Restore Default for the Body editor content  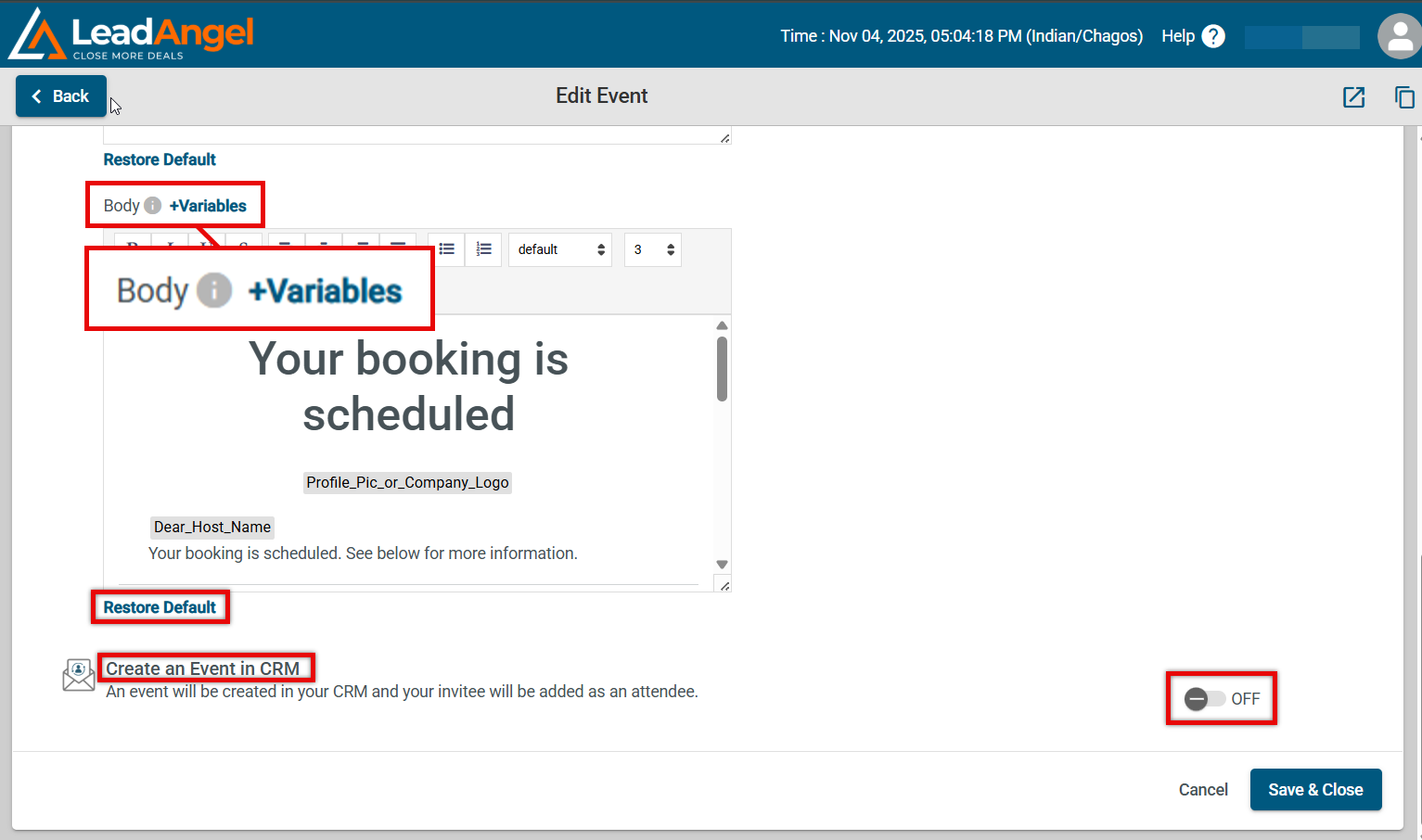click(x=160, y=607)
